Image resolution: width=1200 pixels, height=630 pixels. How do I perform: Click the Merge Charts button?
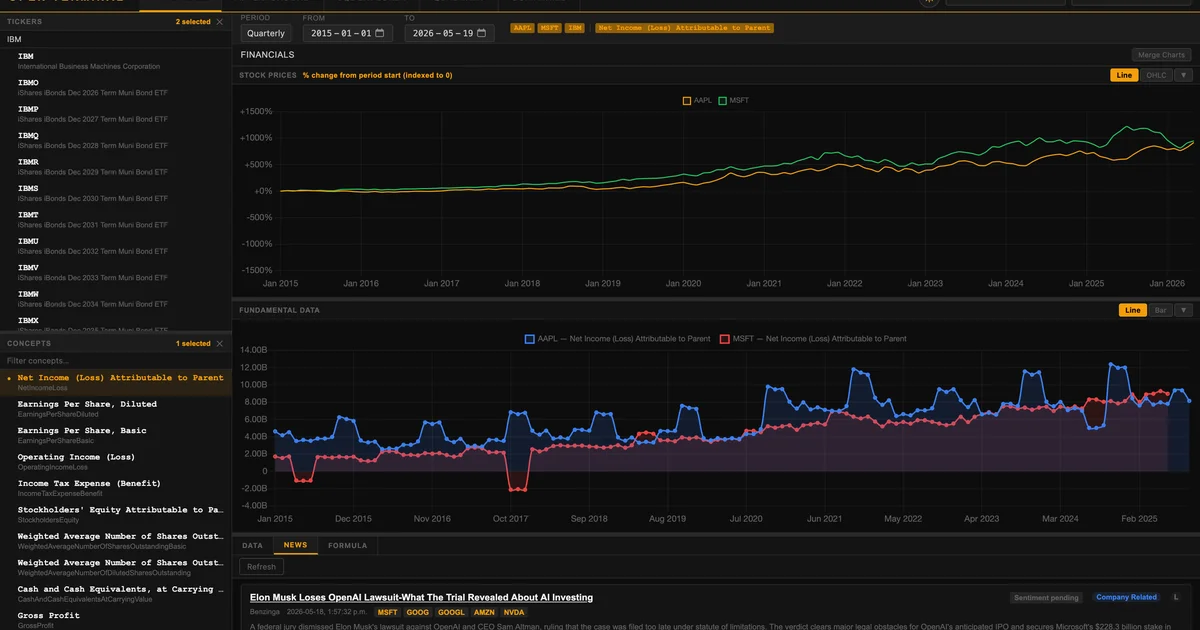pos(1160,55)
